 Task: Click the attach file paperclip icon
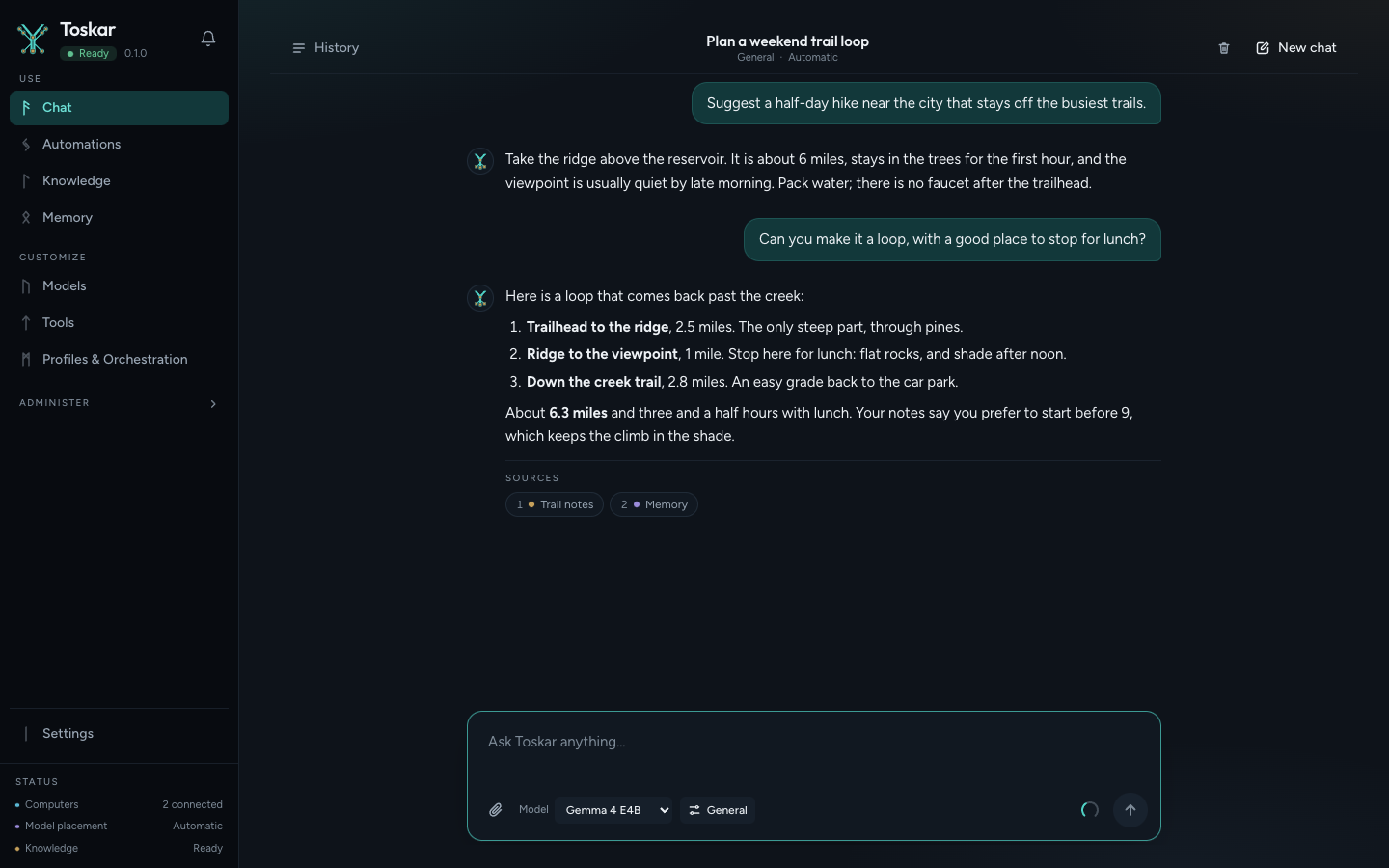(496, 810)
